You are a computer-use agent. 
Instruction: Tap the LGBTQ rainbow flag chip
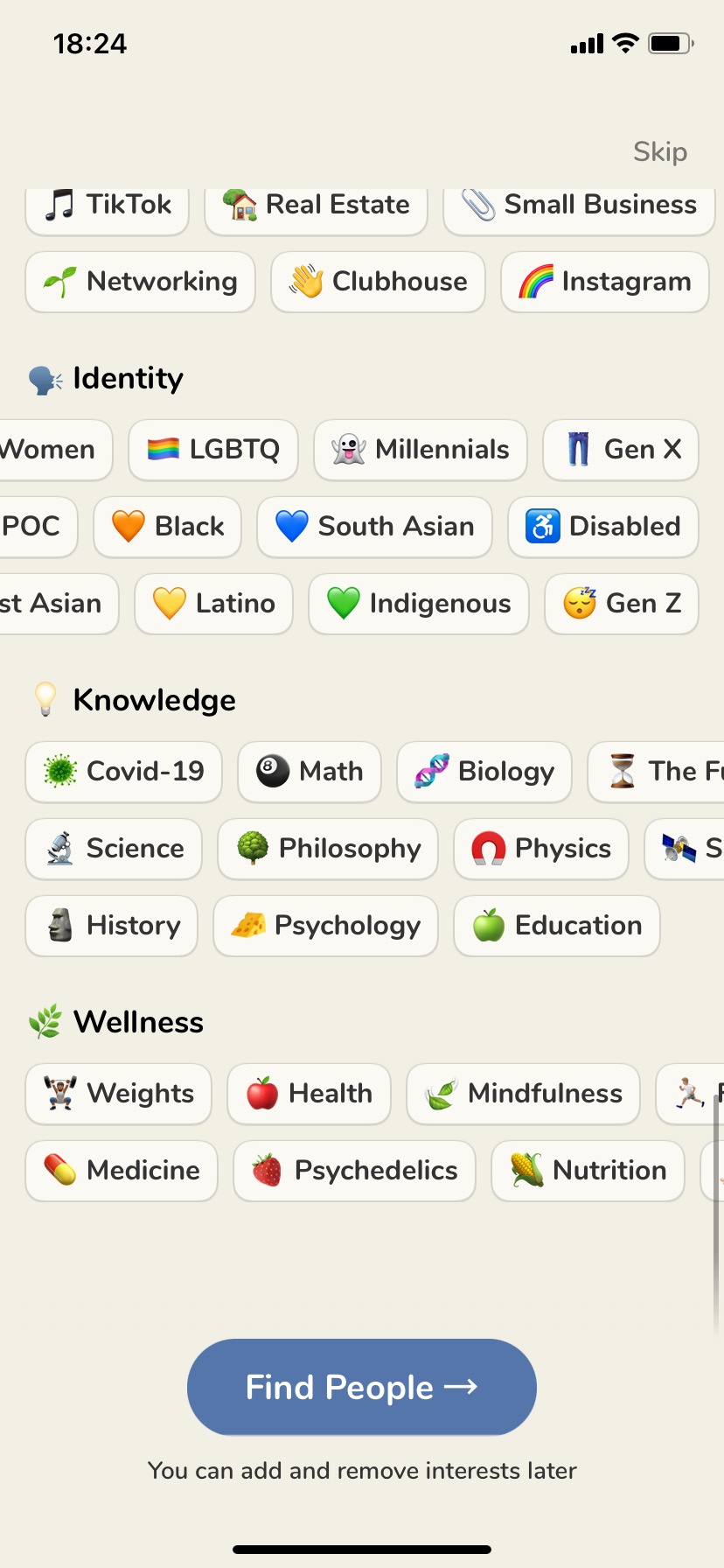(x=213, y=450)
